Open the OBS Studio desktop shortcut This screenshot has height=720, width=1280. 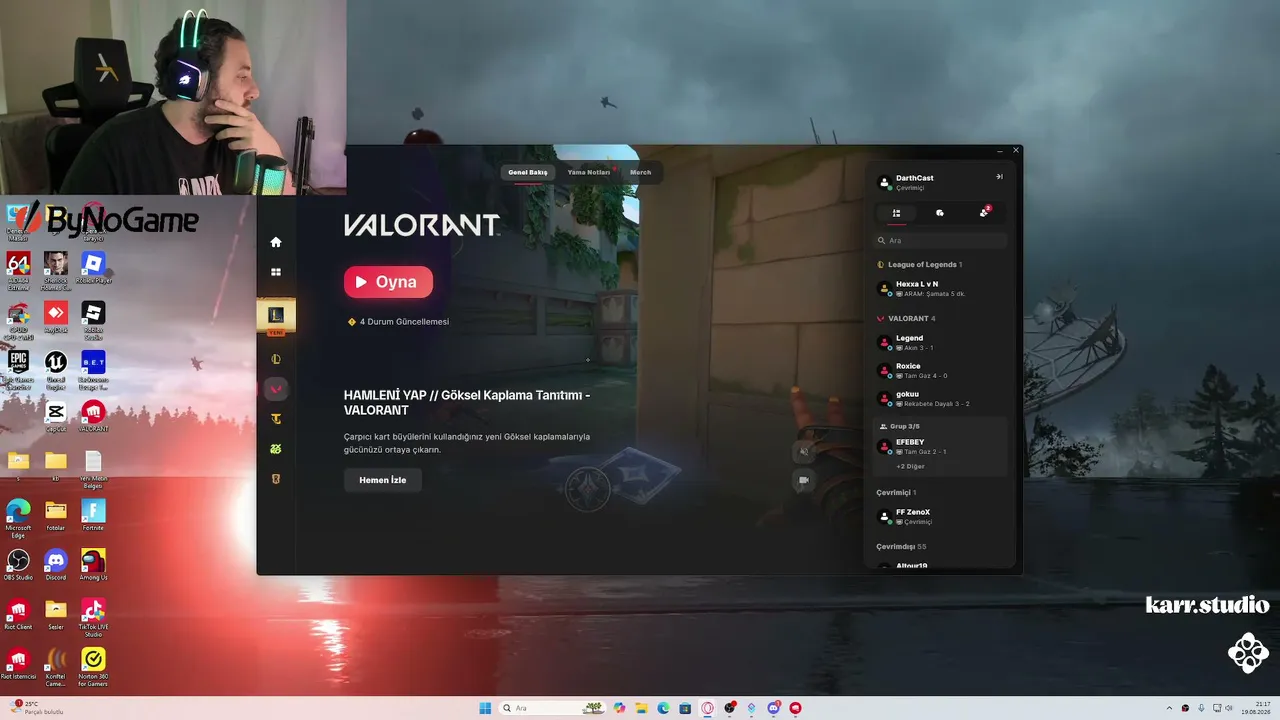point(18,565)
